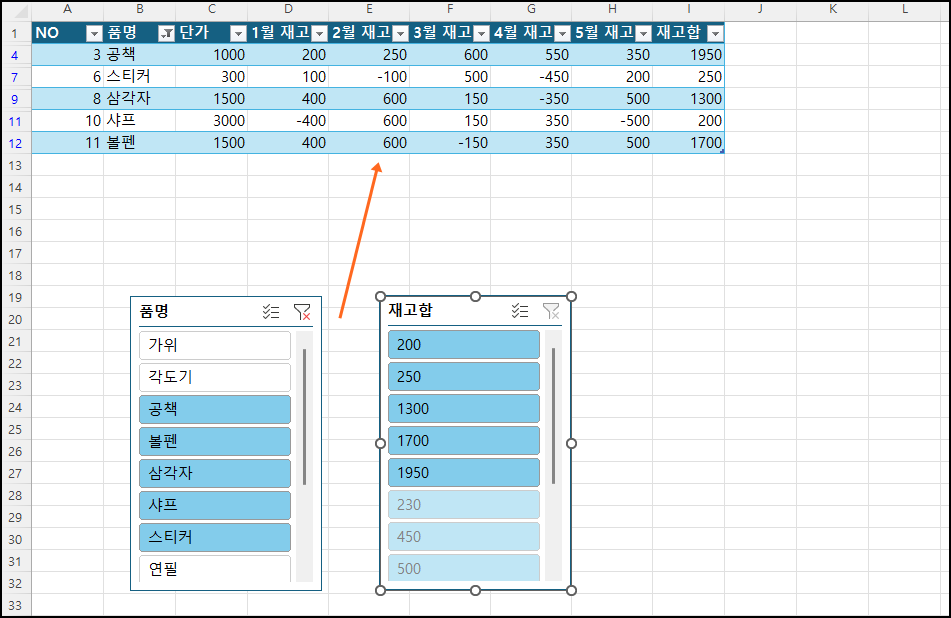The height and width of the screenshot is (618, 951).
Task: Select row header 12
Action: tap(15, 144)
